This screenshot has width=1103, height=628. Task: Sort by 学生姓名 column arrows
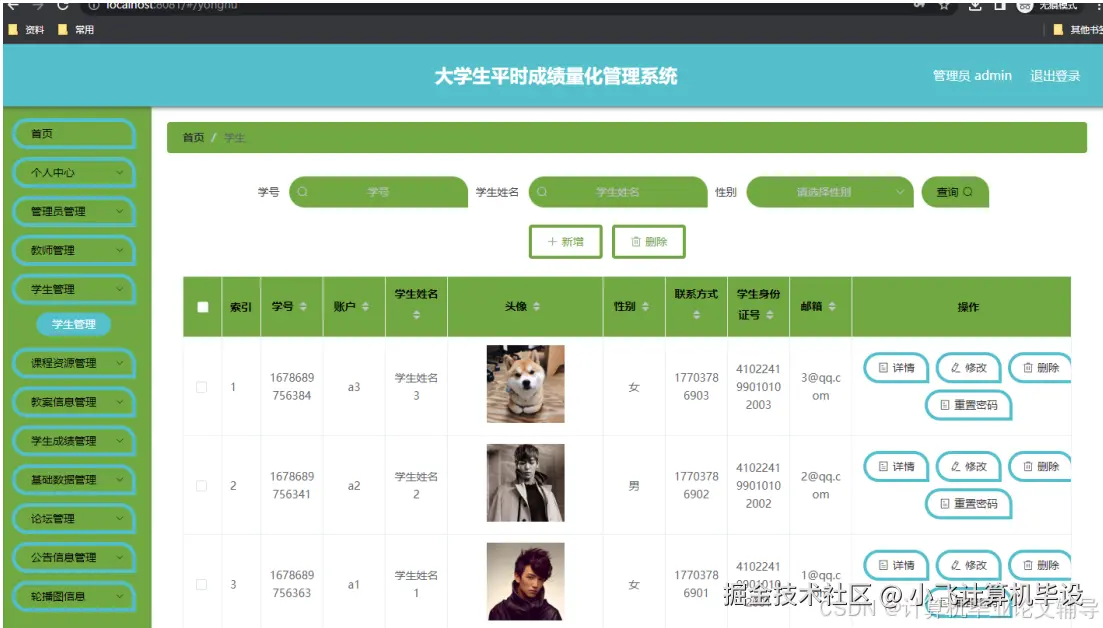pyautogui.click(x=416, y=315)
